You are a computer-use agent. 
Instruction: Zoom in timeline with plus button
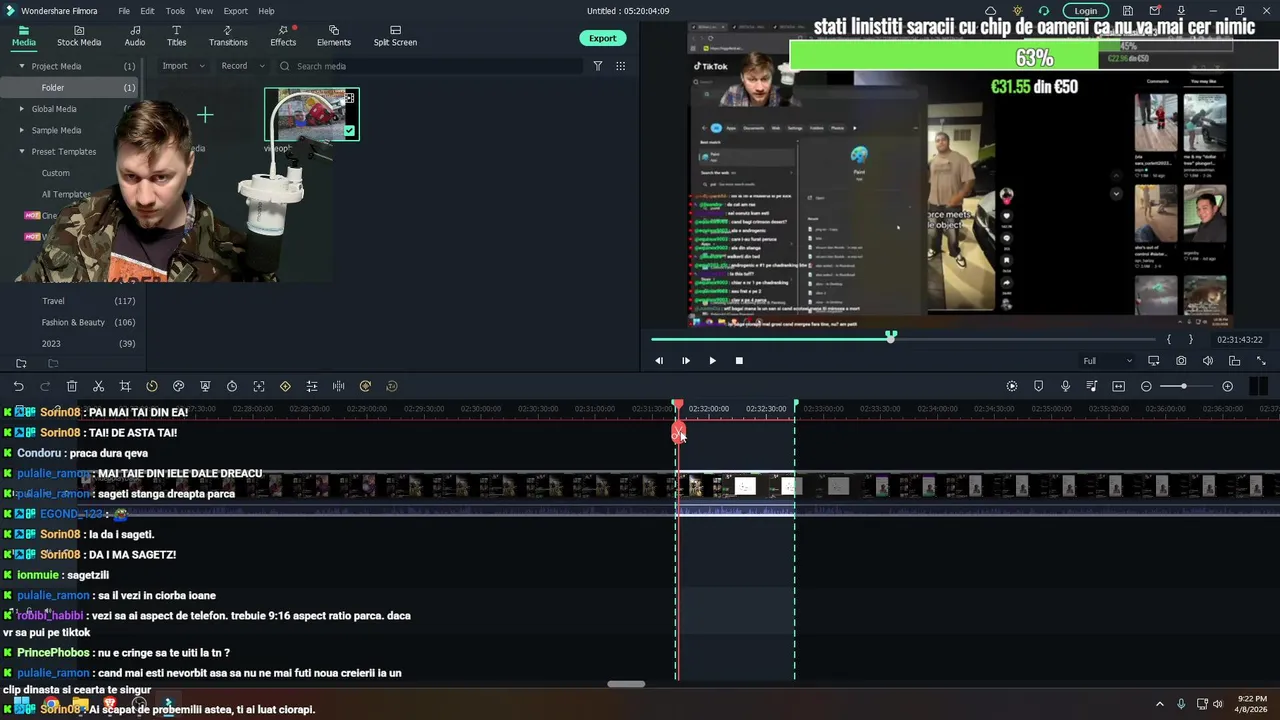pyautogui.click(x=1228, y=386)
